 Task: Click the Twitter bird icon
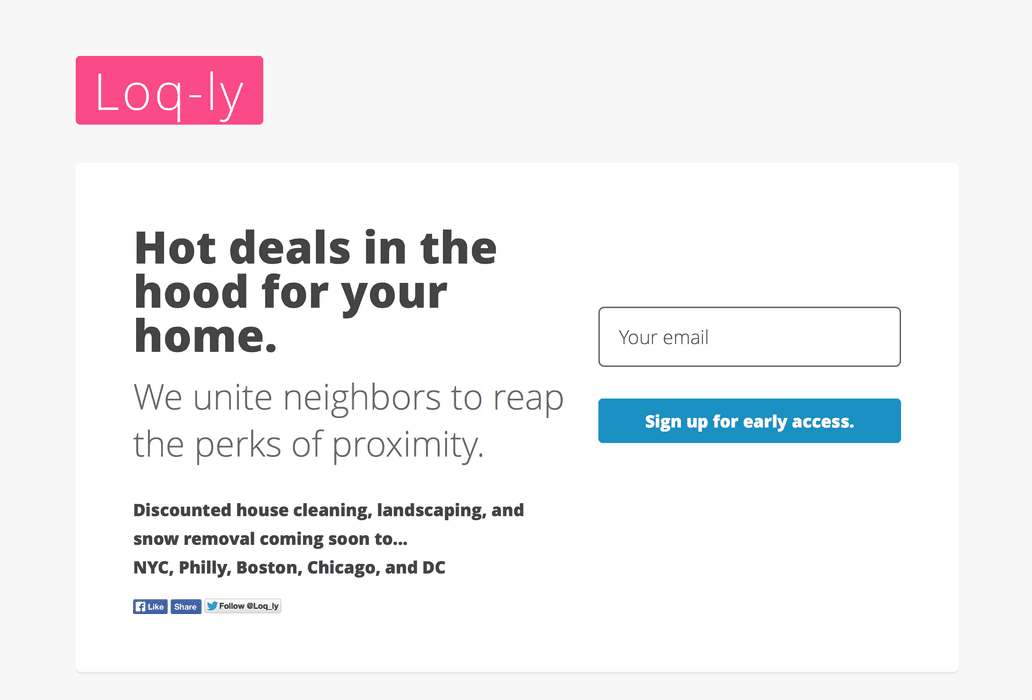point(212,606)
